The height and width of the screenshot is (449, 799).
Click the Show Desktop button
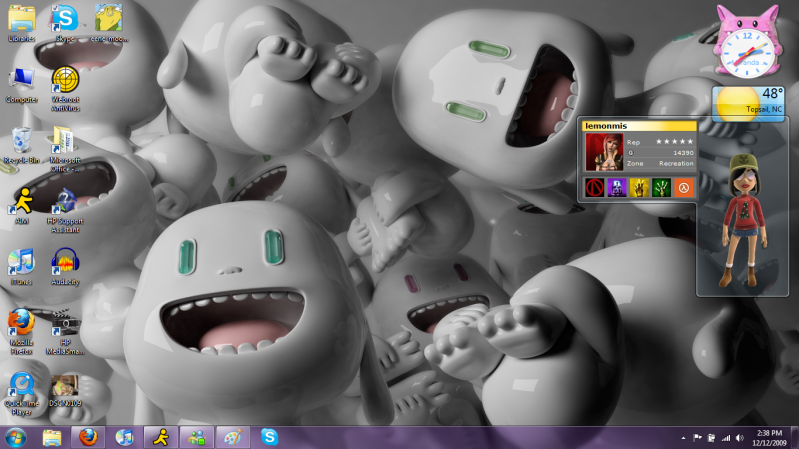click(x=795, y=438)
